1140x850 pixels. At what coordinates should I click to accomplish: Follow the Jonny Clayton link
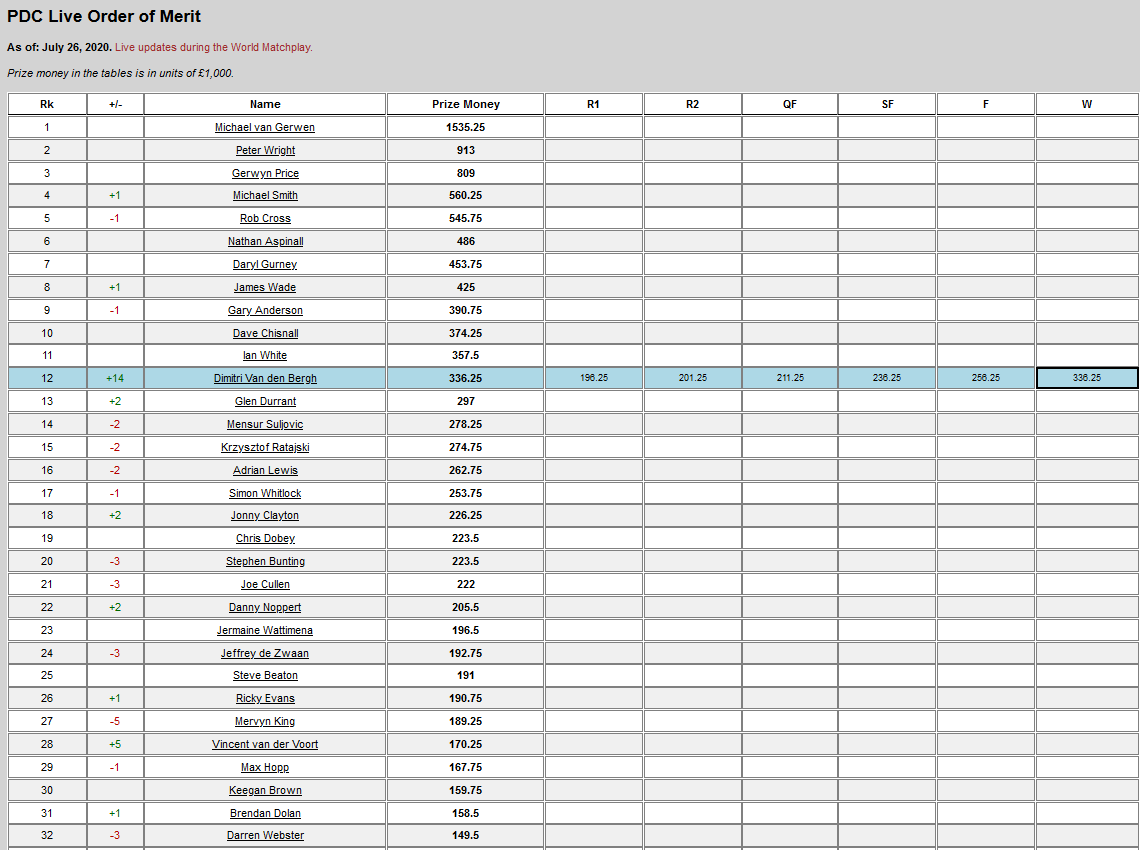pos(265,516)
